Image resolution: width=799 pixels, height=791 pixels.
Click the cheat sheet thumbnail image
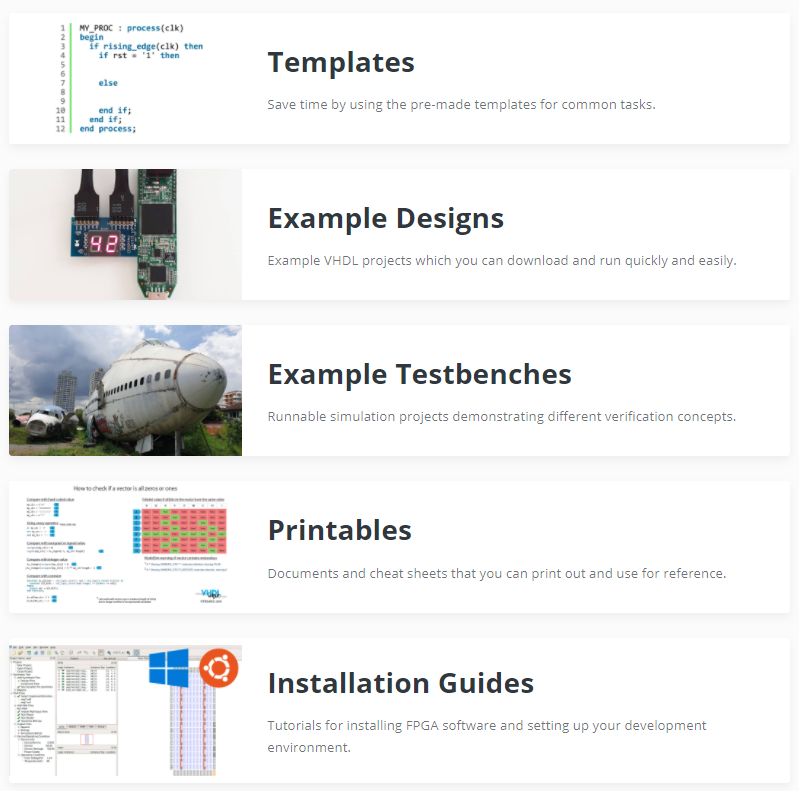pyautogui.click(x=125, y=547)
